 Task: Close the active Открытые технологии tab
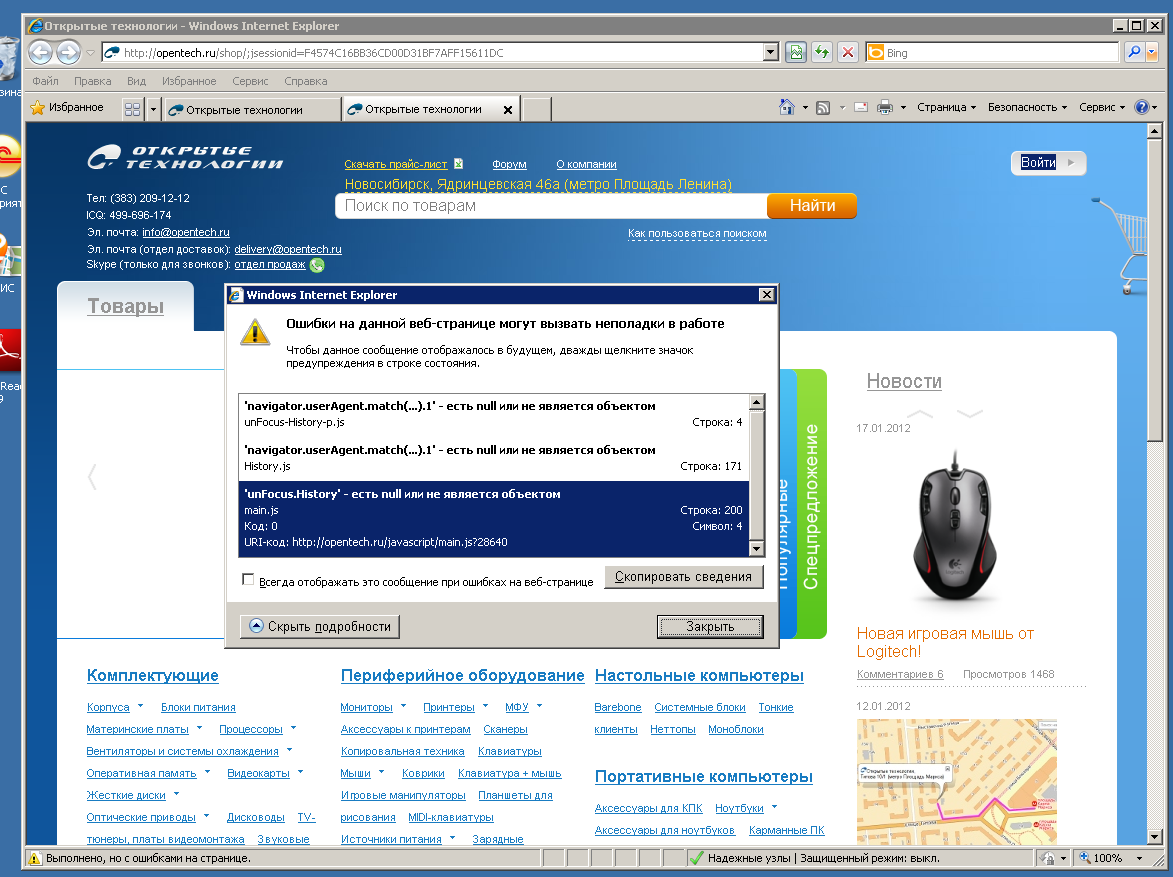click(508, 110)
